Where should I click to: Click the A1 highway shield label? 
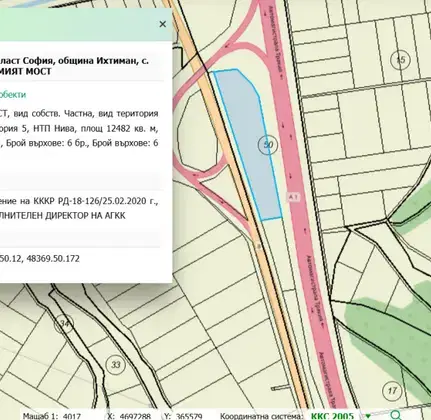coord(293,197)
